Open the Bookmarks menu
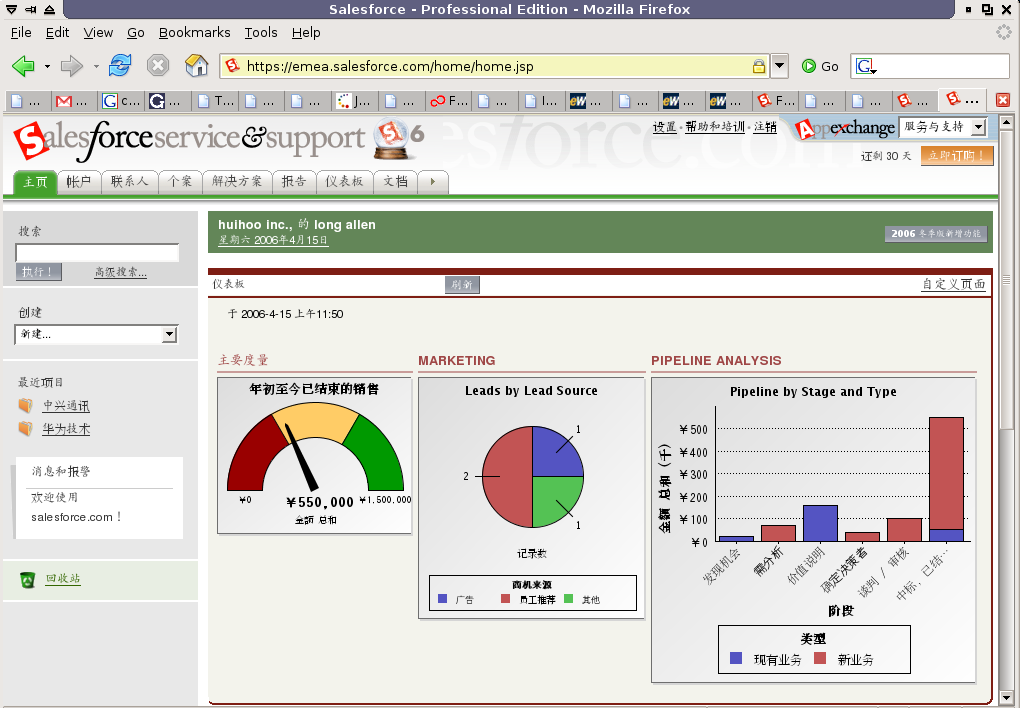1020x708 pixels. (195, 33)
